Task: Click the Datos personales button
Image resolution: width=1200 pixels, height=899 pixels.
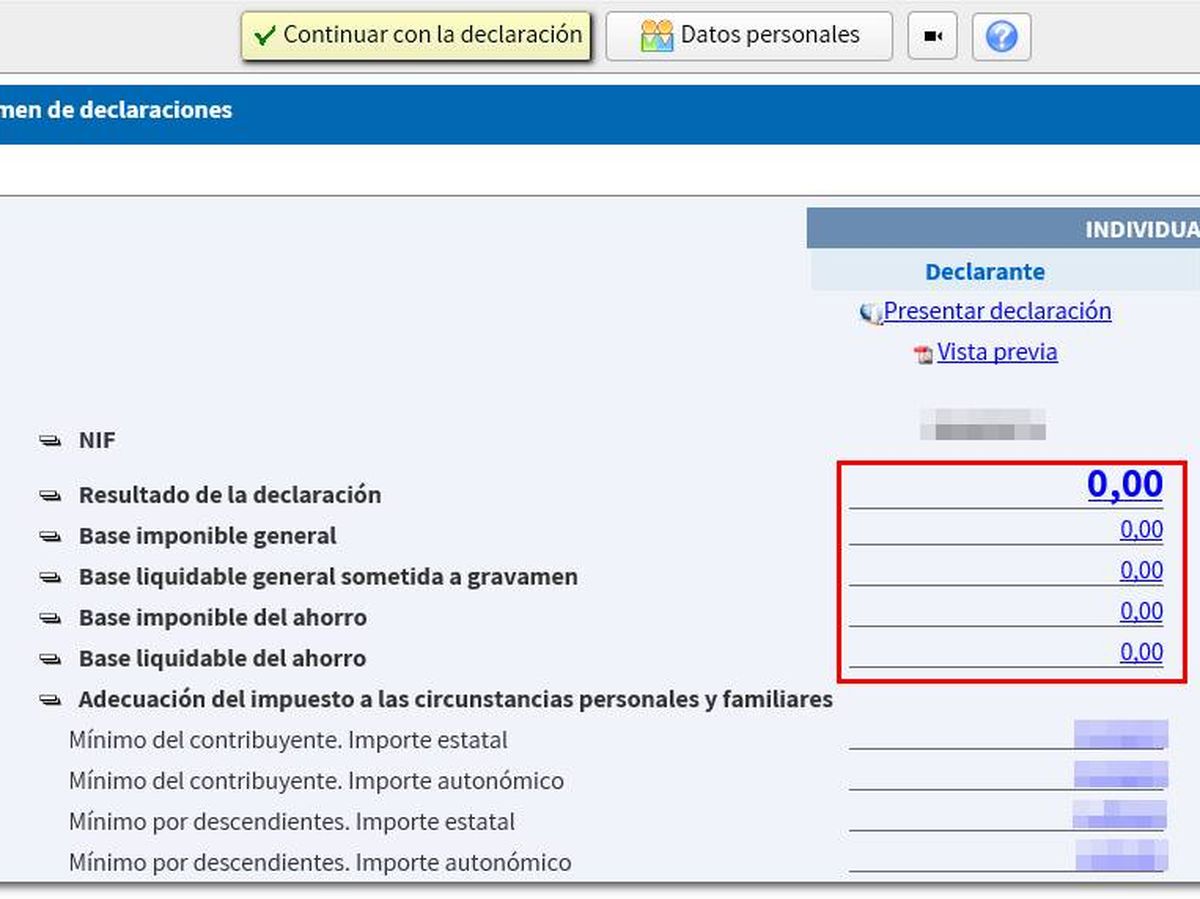Action: (x=749, y=36)
